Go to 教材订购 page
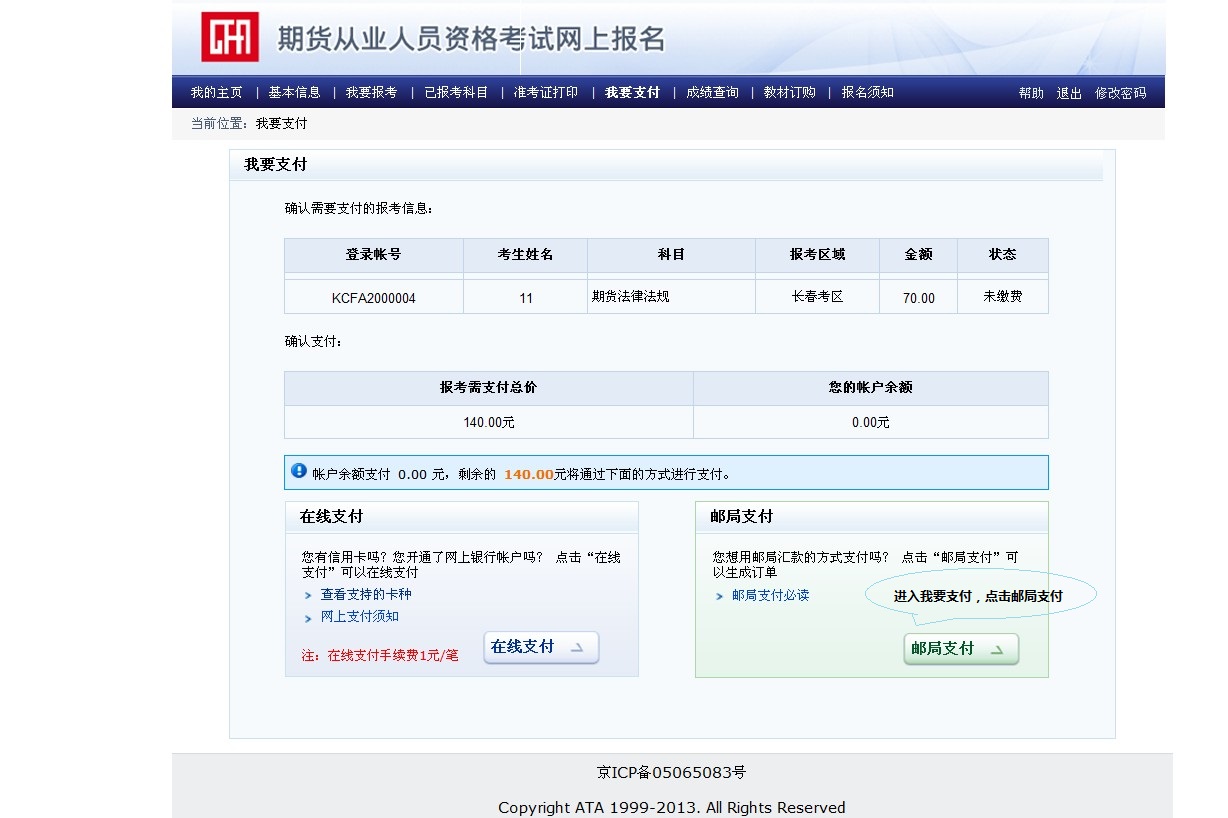Viewport: 1228px width, 818px height. tap(789, 93)
